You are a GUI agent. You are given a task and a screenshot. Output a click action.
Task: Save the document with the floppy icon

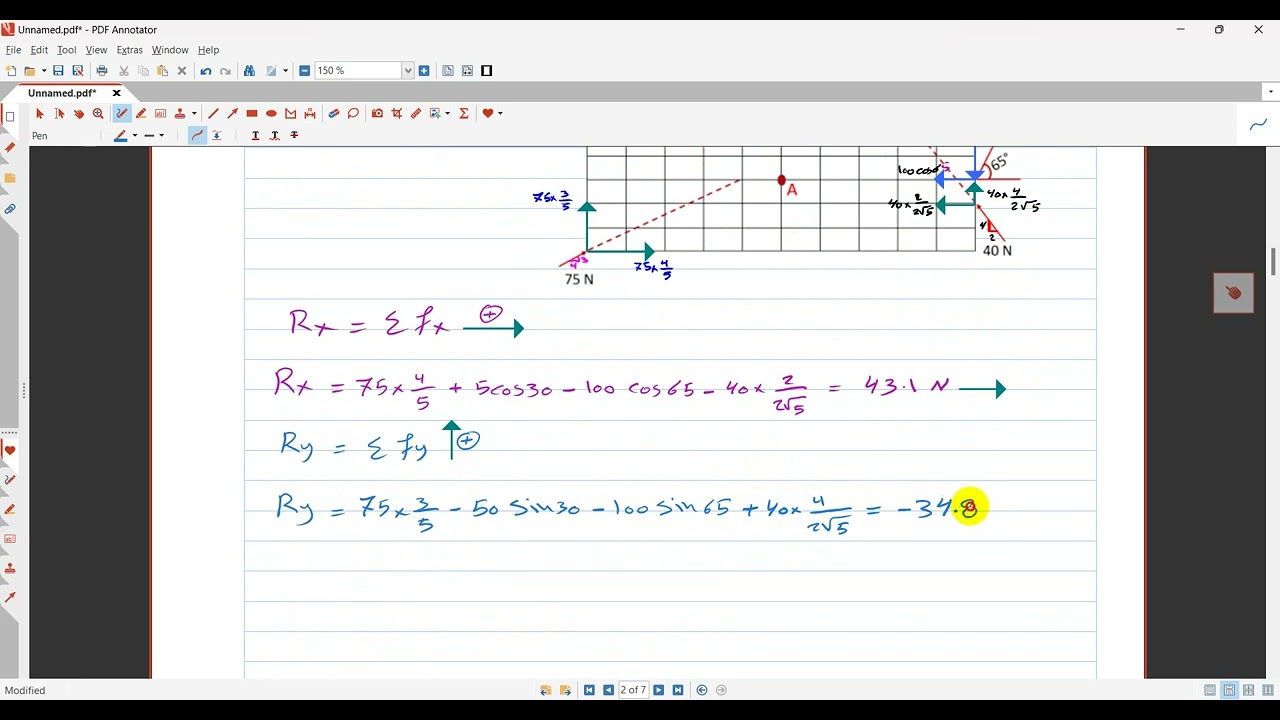[58, 71]
